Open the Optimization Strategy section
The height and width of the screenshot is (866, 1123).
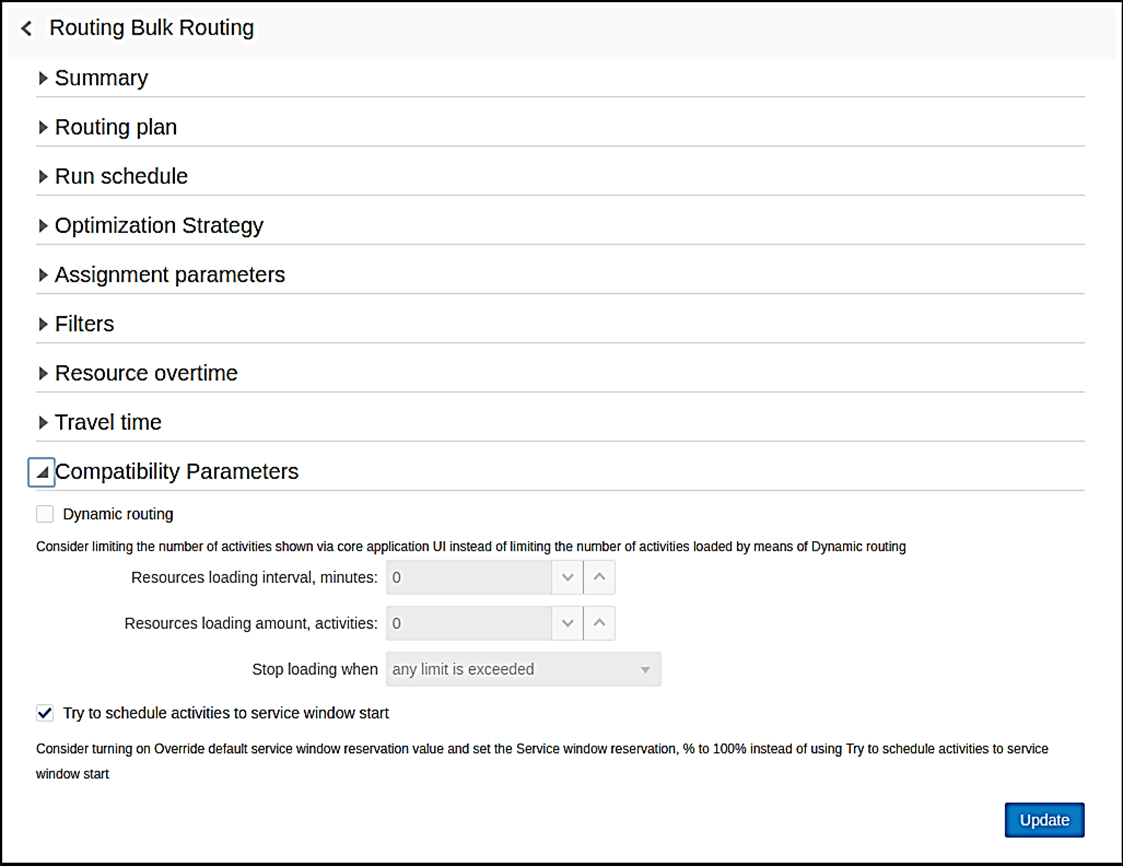43,225
